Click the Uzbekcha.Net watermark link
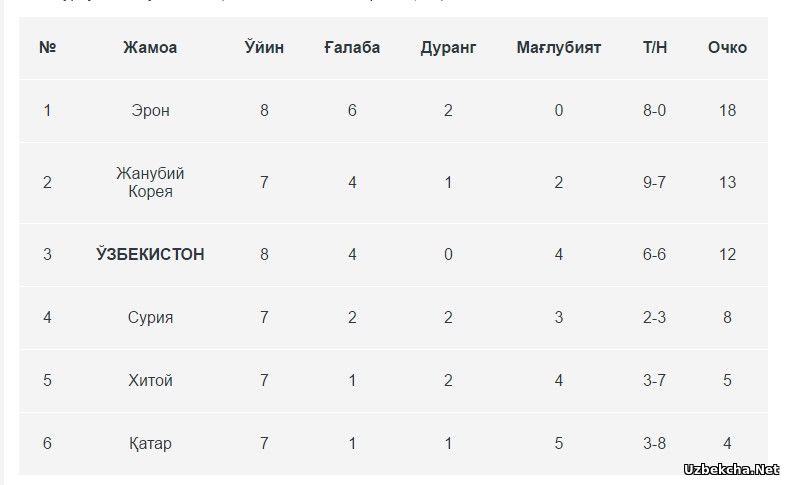 (732, 469)
